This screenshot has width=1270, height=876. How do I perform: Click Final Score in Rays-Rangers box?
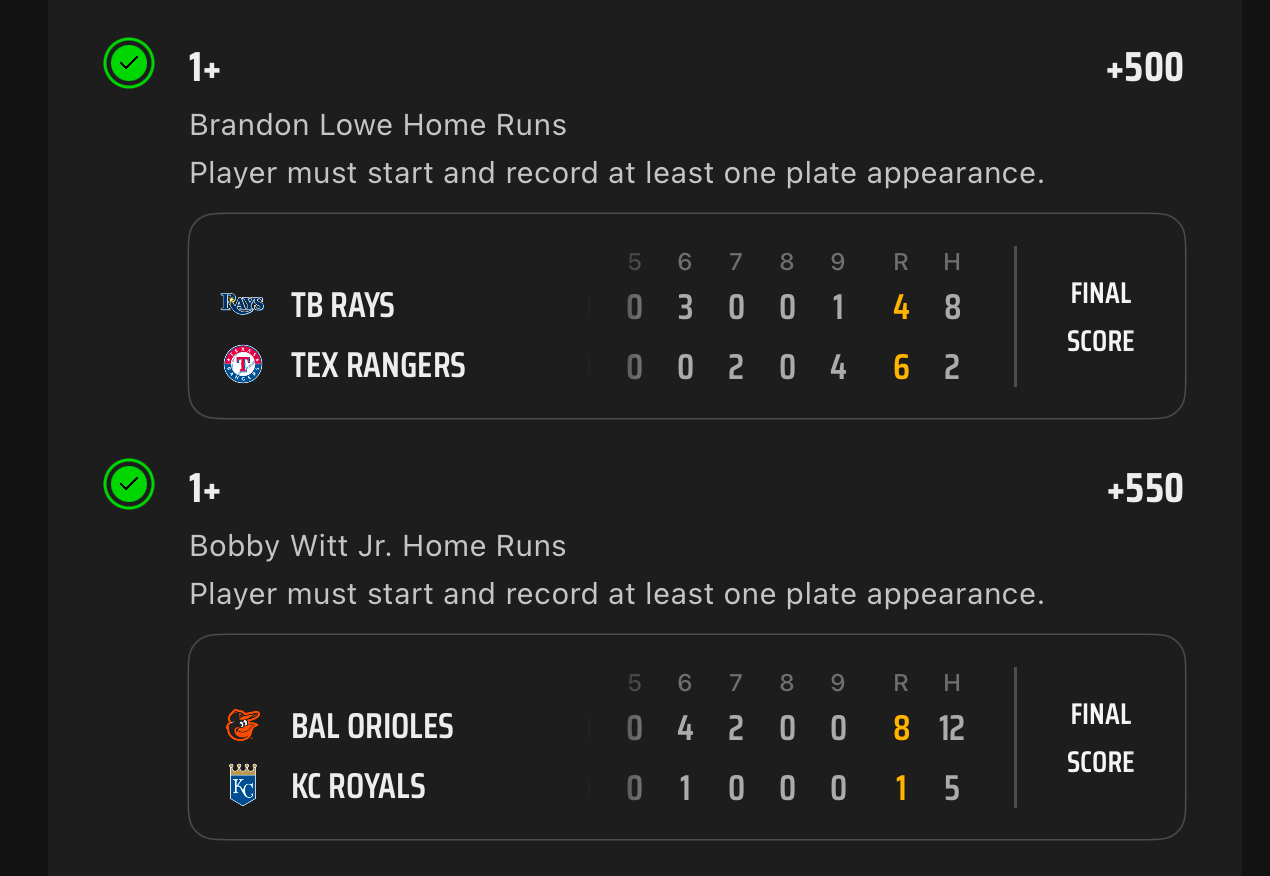pyautogui.click(x=1100, y=317)
